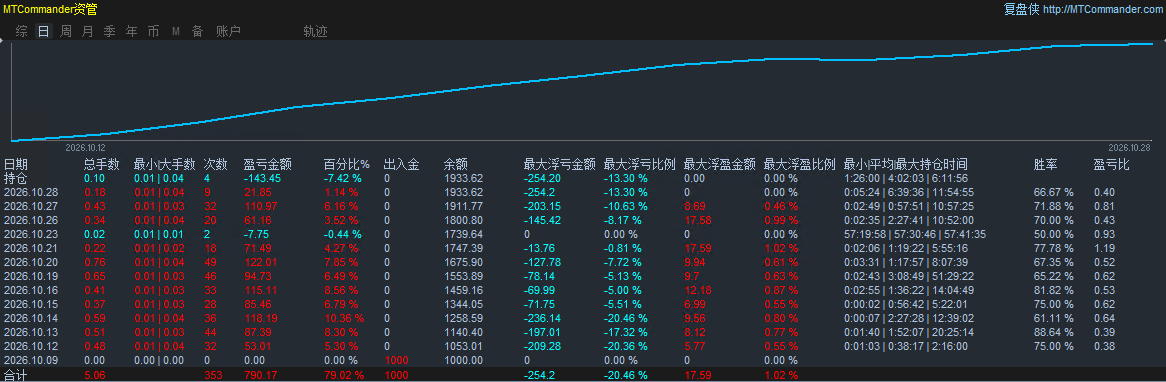Select the 年 yearly tab
Viewport: 1166px width, 382px height.
pos(132,31)
